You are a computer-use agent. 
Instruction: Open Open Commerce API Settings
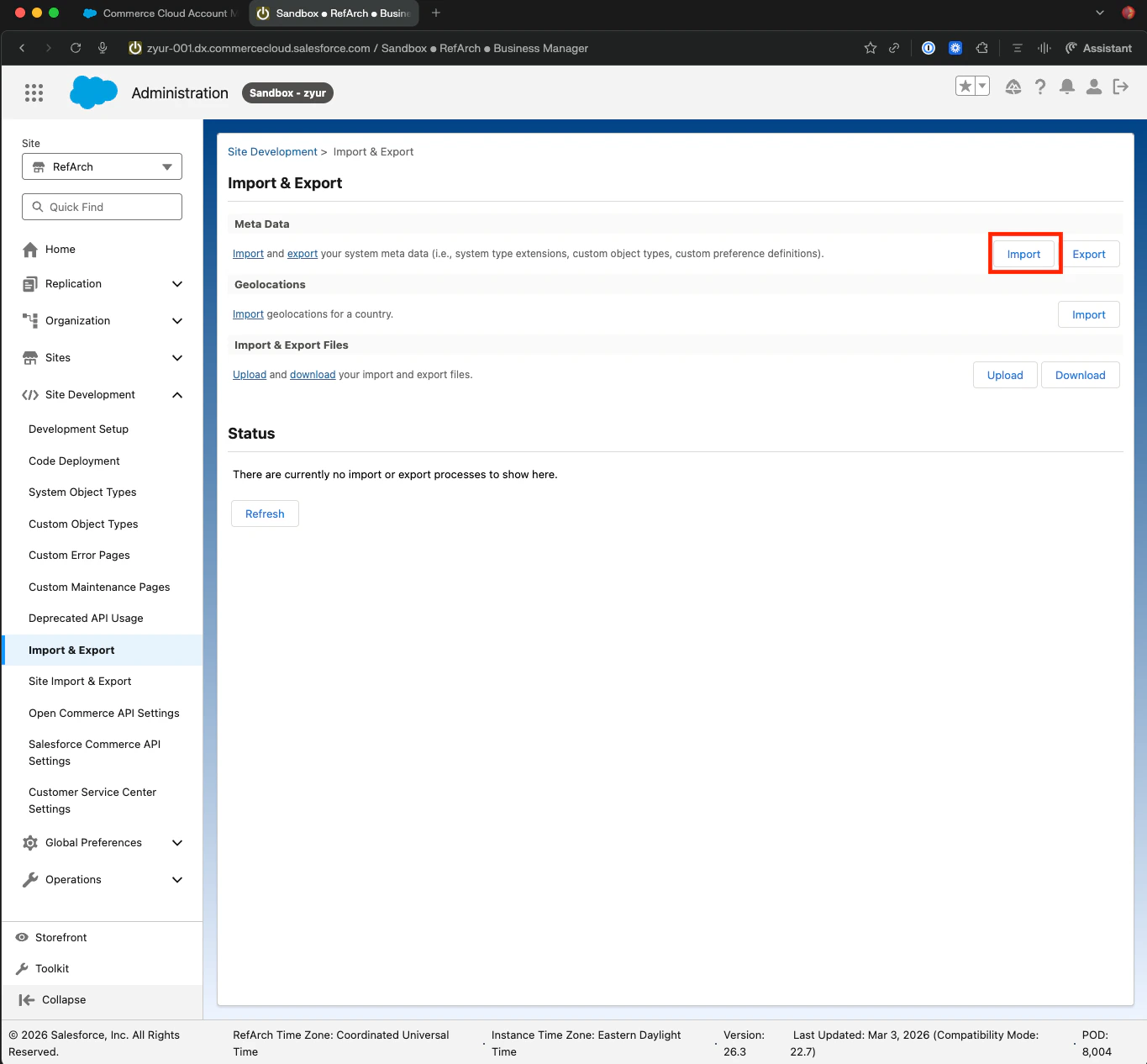click(x=103, y=714)
